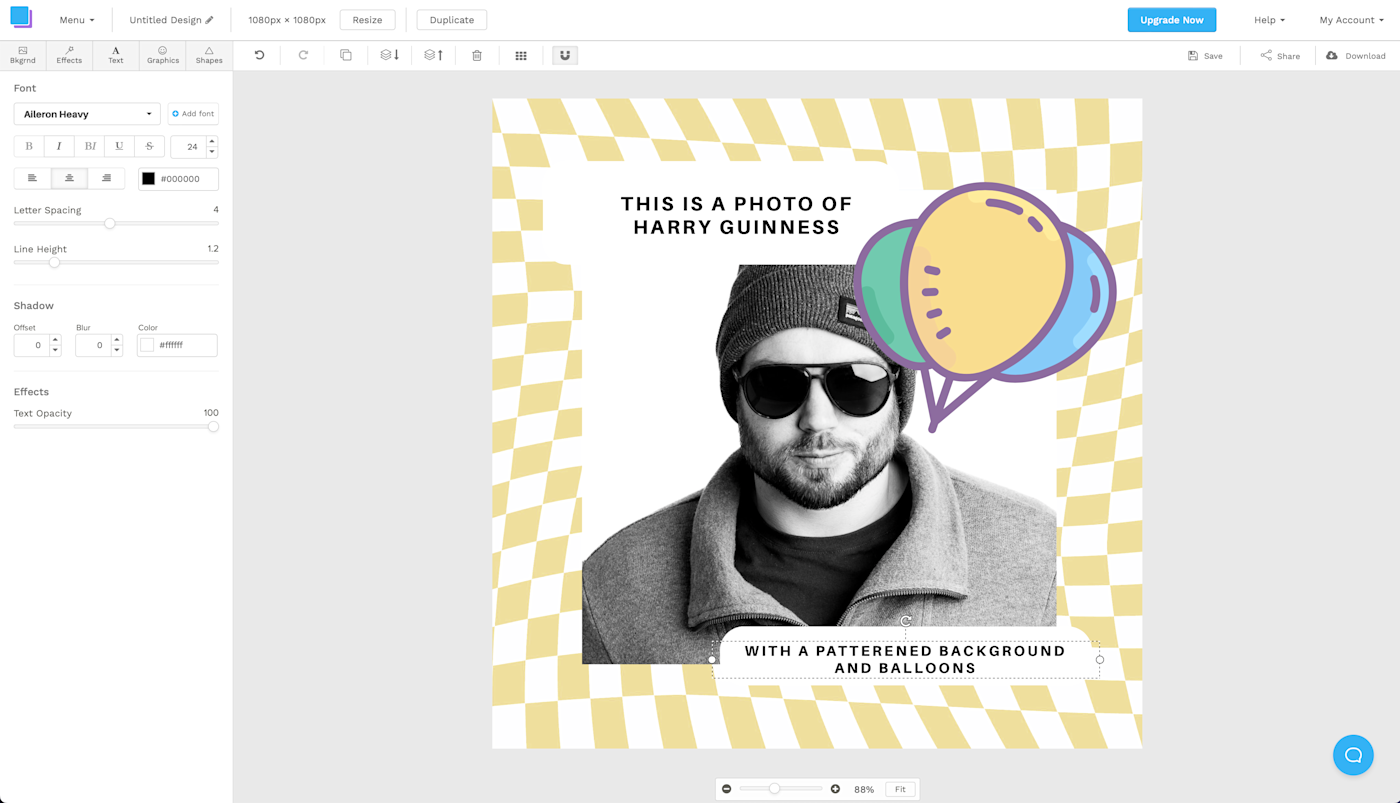This screenshot has height=803, width=1400.
Task: Delete the selected element with trash icon
Action: [x=477, y=55]
